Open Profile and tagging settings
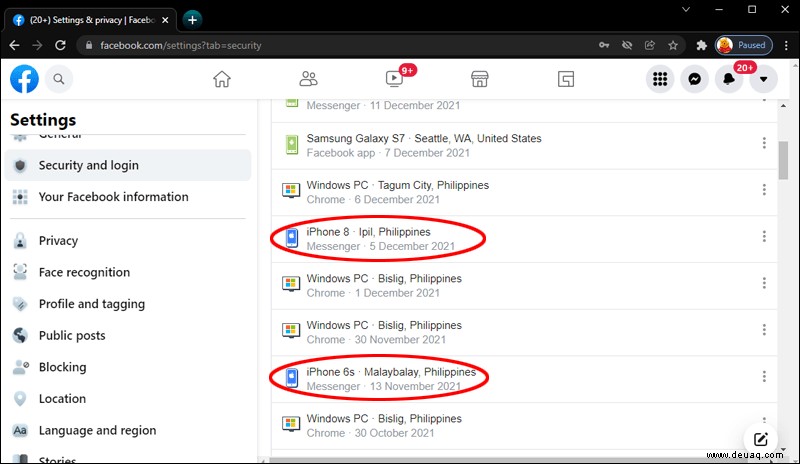 [128, 304]
